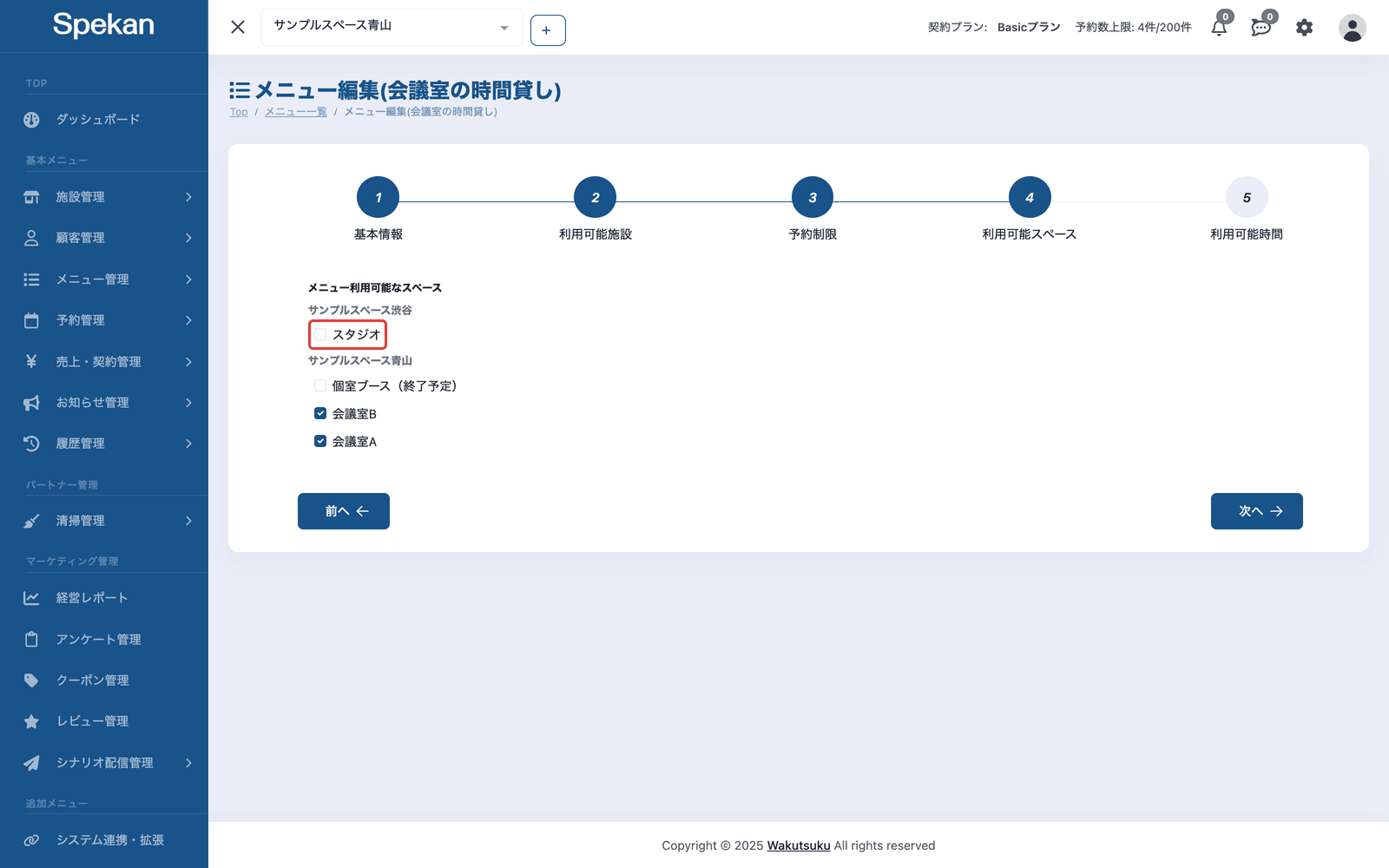Check the スタジオ checkbox
The image size is (1389, 868).
pos(320,334)
